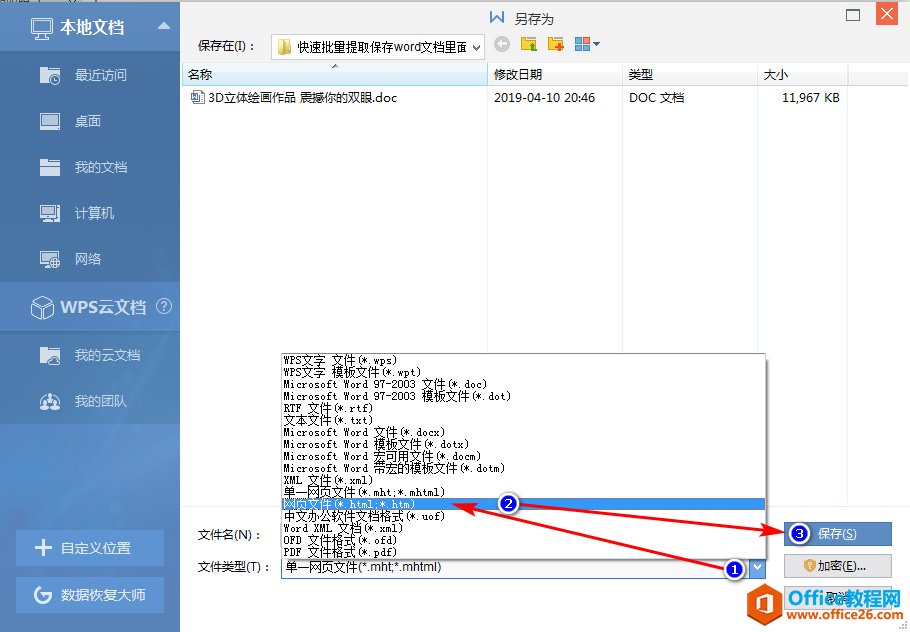Sort files by 修改日期 column
Image resolution: width=910 pixels, height=632 pixels.
555,74
